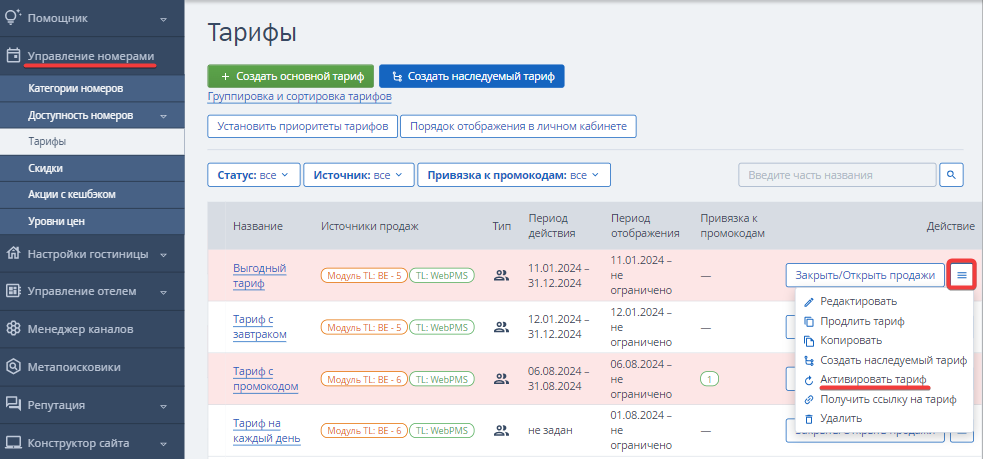This screenshot has width=983, height=459.
Task: Click the magnifier search button
Action: coord(951,174)
